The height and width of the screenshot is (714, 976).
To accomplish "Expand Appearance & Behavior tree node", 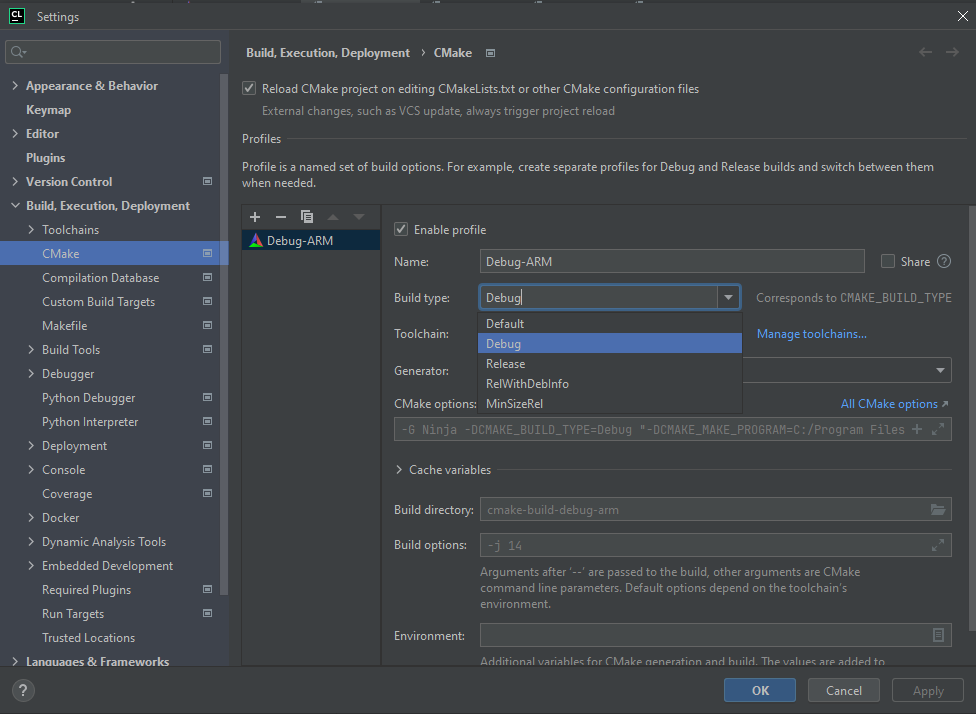I will [x=15, y=85].
